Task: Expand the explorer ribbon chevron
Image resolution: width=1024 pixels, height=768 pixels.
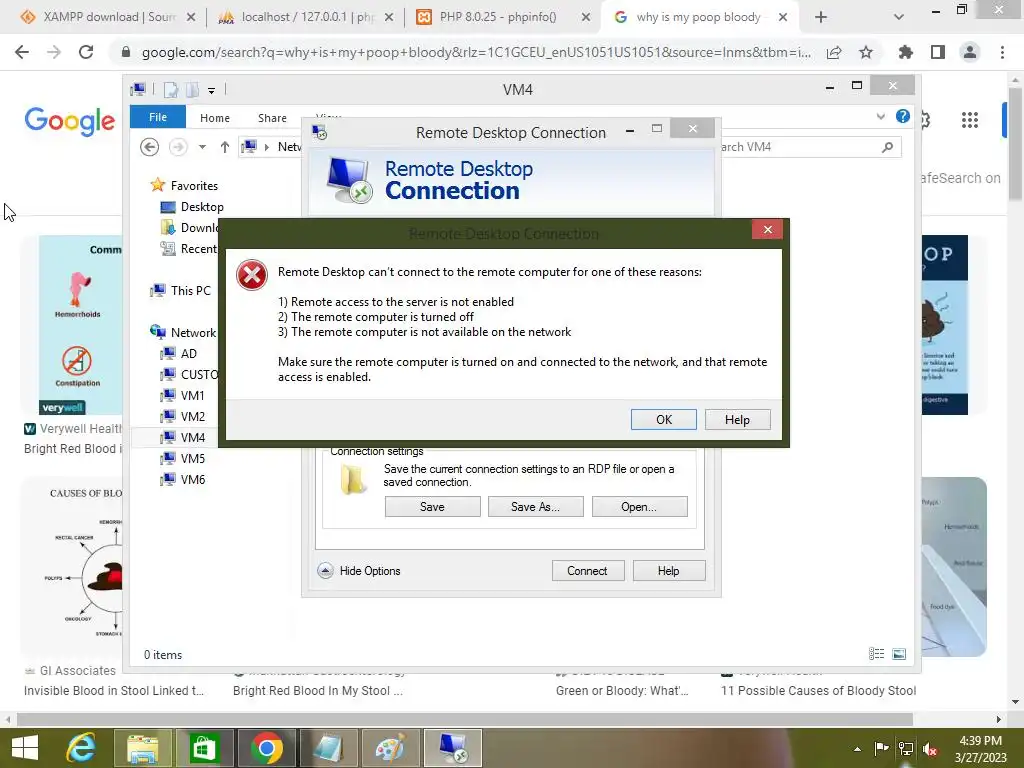Action: (880, 117)
